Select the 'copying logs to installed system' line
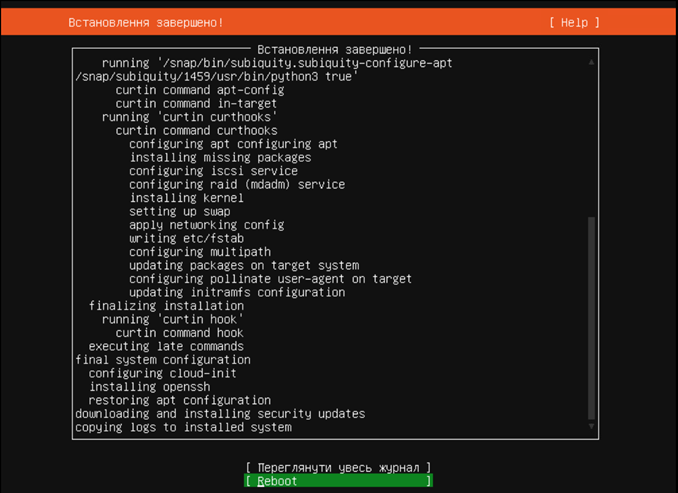678x493 pixels. [x=183, y=427]
